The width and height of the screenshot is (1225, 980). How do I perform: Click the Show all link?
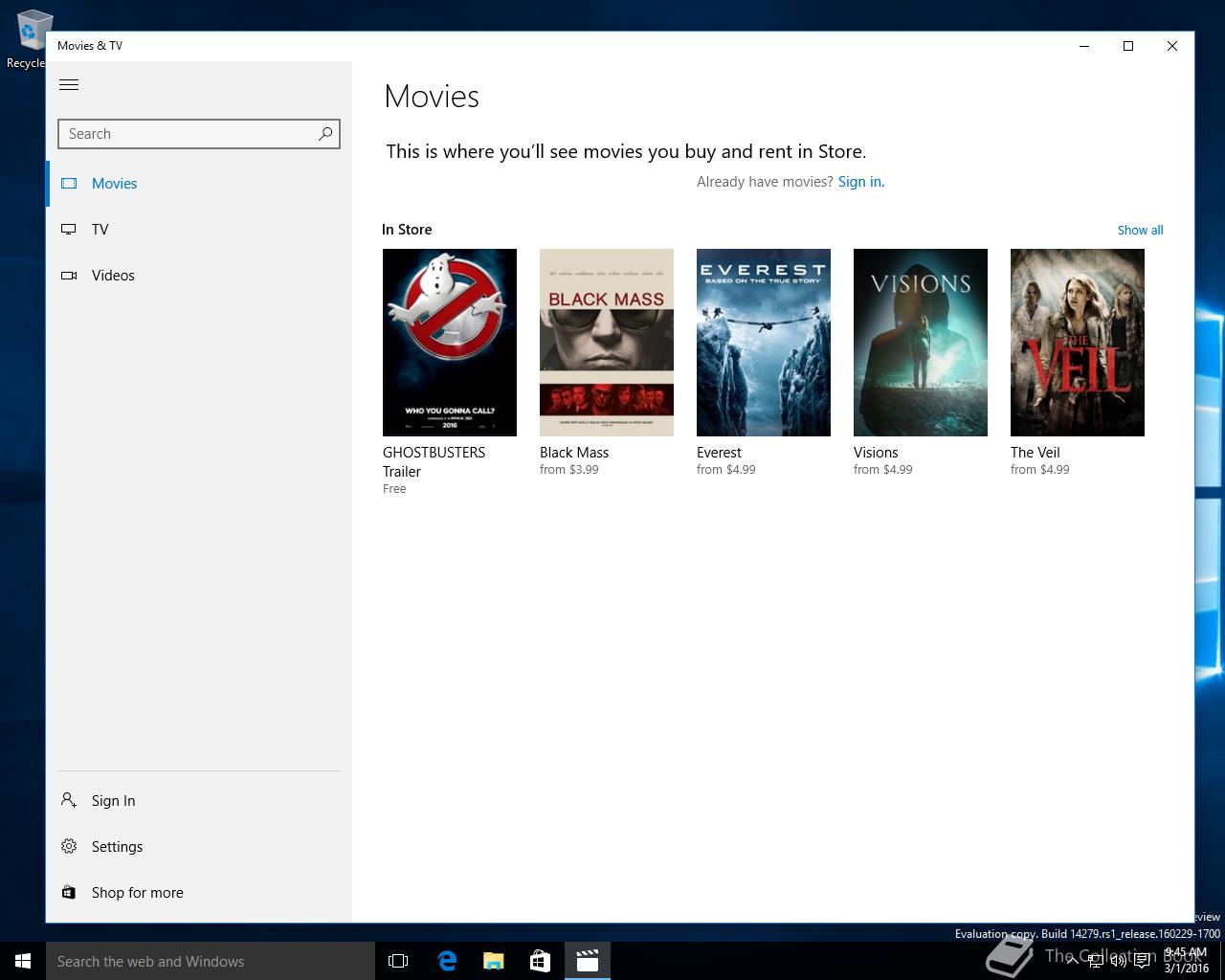click(x=1140, y=230)
